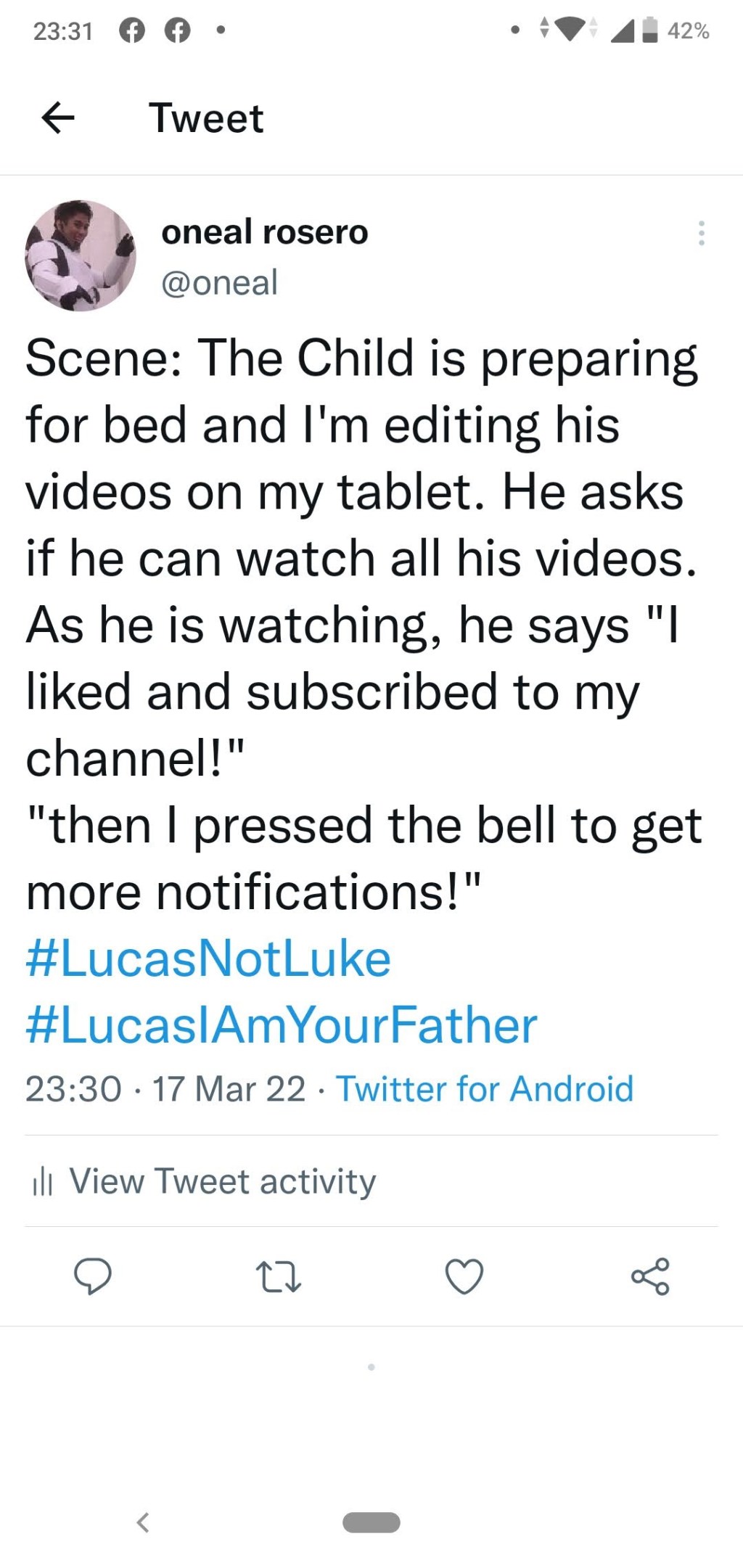Screen dimensions: 743x1568
Task: Tap the oneal rosero display name
Action: point(265,232)
